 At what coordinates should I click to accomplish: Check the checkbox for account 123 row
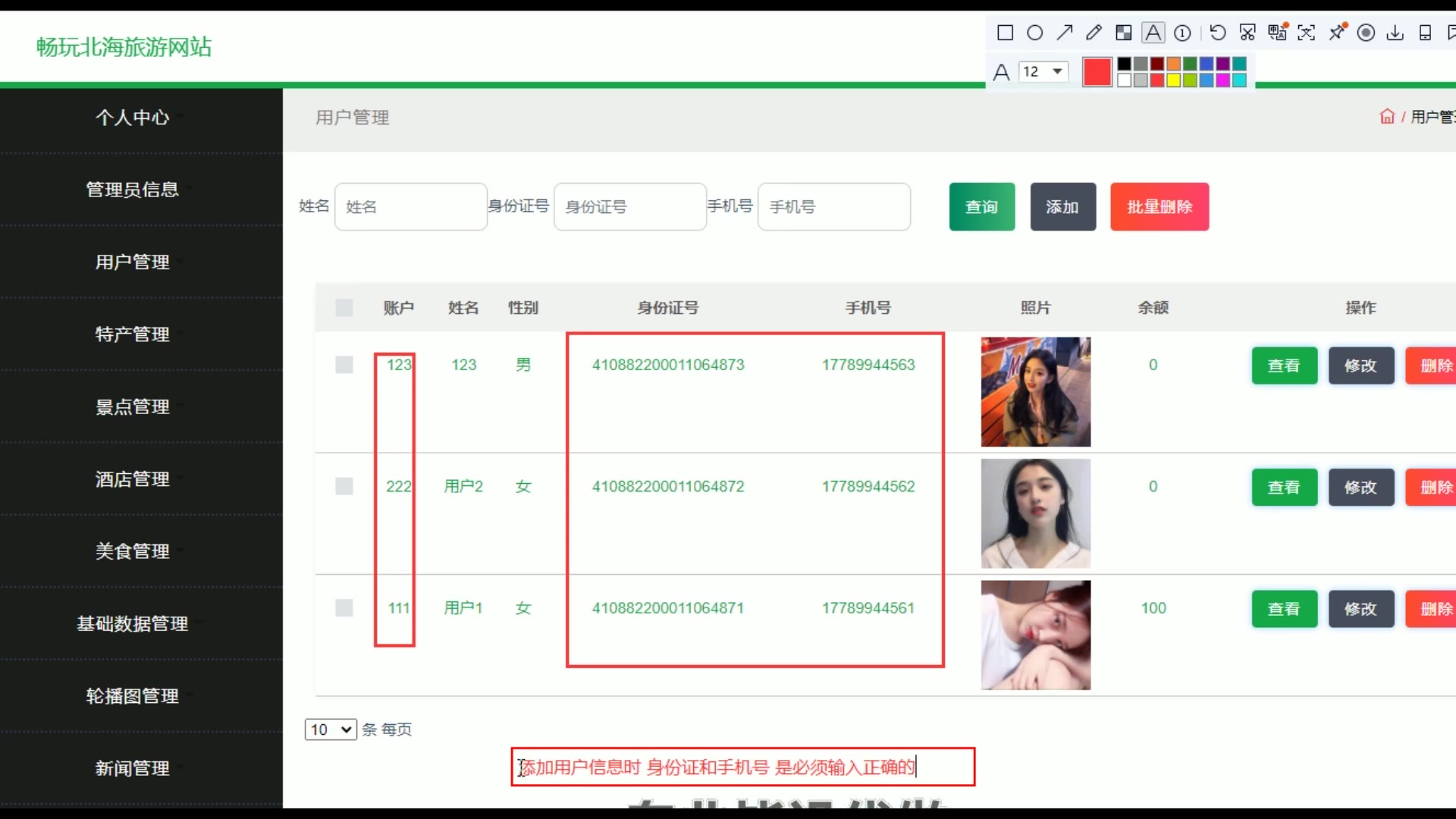(x=344, y=365)
